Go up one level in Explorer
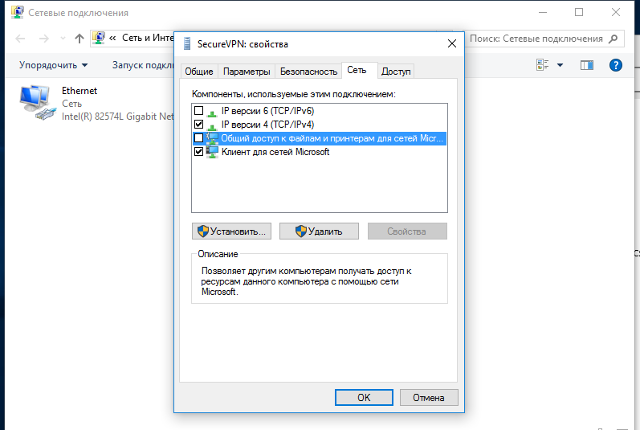 (x=79, y=38)
